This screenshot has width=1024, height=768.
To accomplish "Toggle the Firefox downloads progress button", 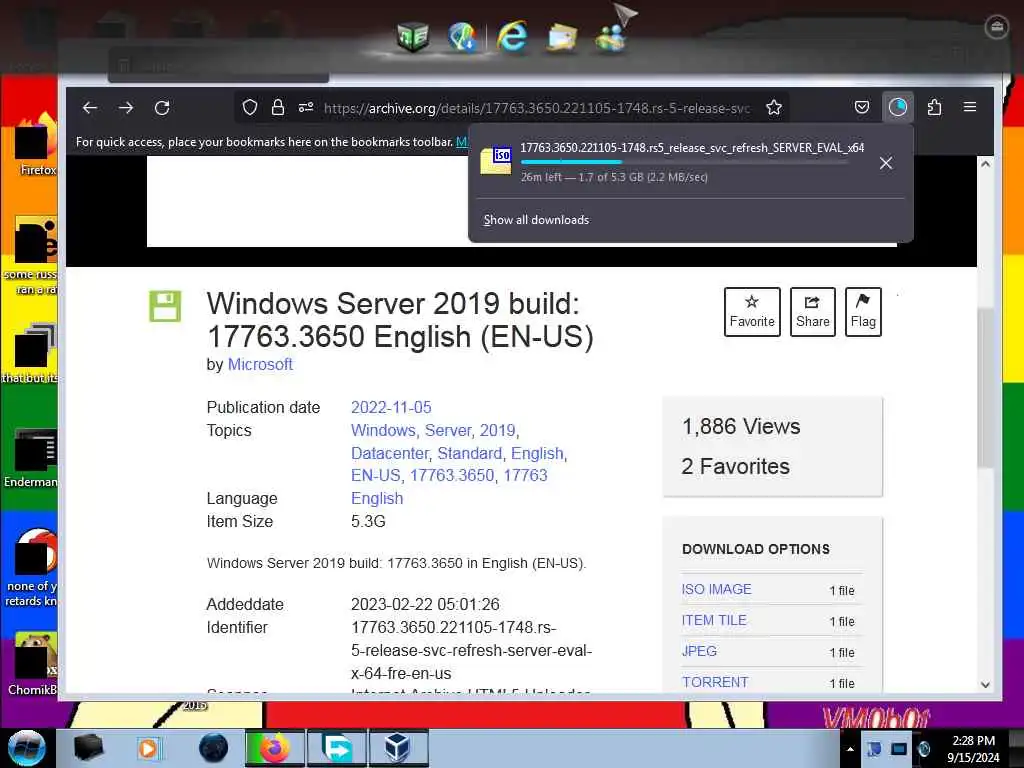I will pos(898,107).
